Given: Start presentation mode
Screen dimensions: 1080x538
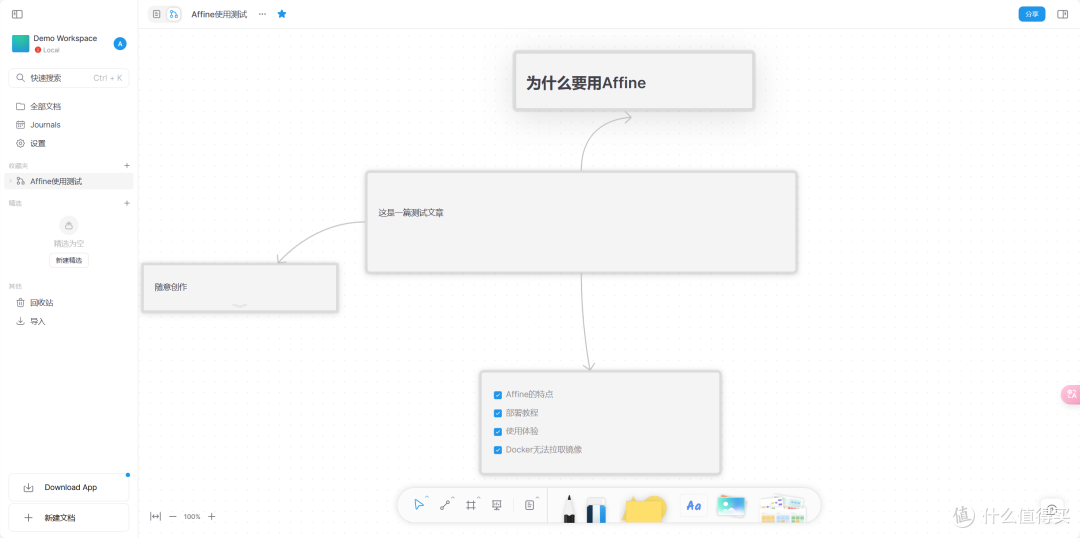Looking at the screenshot, I should [x=497, y=505].
